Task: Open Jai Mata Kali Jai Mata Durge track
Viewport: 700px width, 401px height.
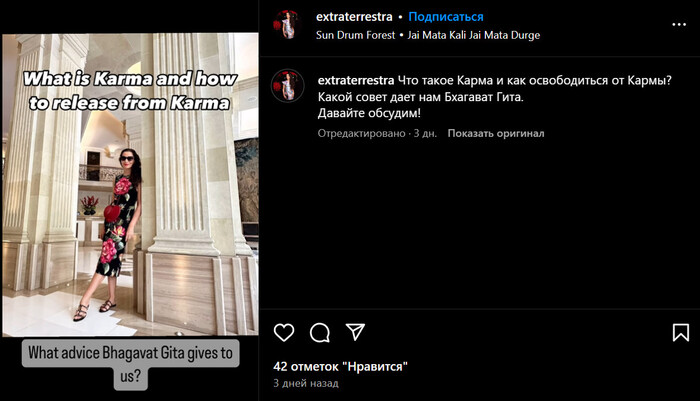Action: (x=474, y=35)
